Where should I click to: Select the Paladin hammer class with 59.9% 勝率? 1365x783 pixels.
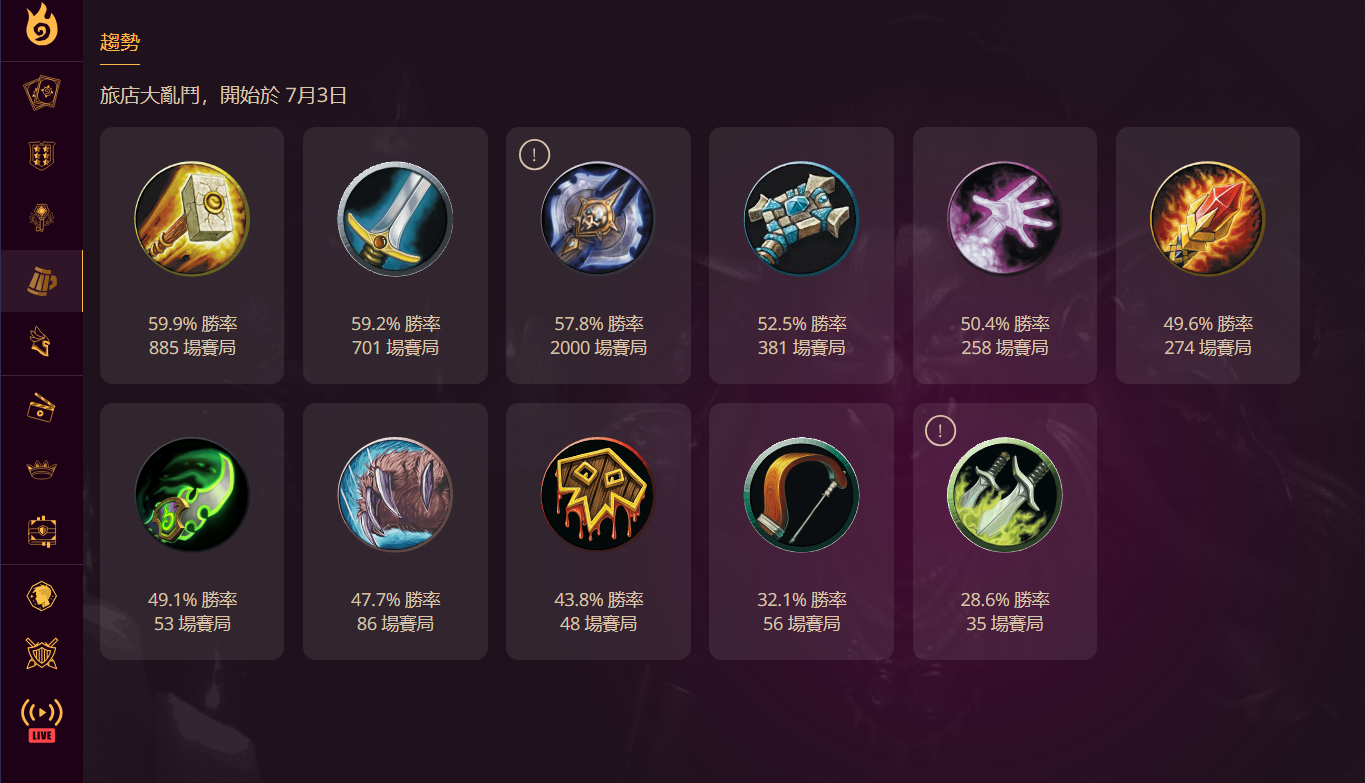(x=192, y=255)
